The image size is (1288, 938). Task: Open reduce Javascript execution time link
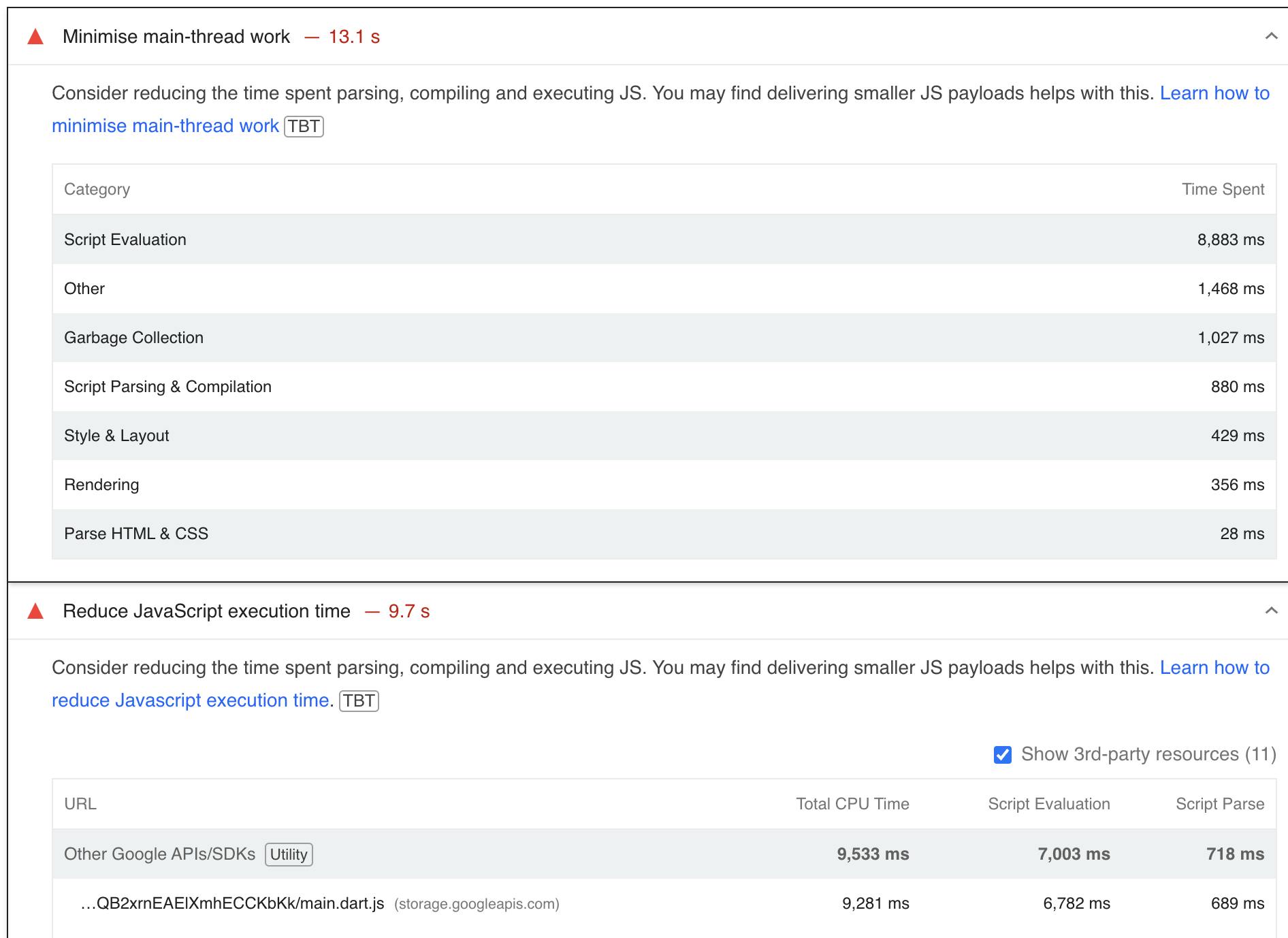coord(191,700)
